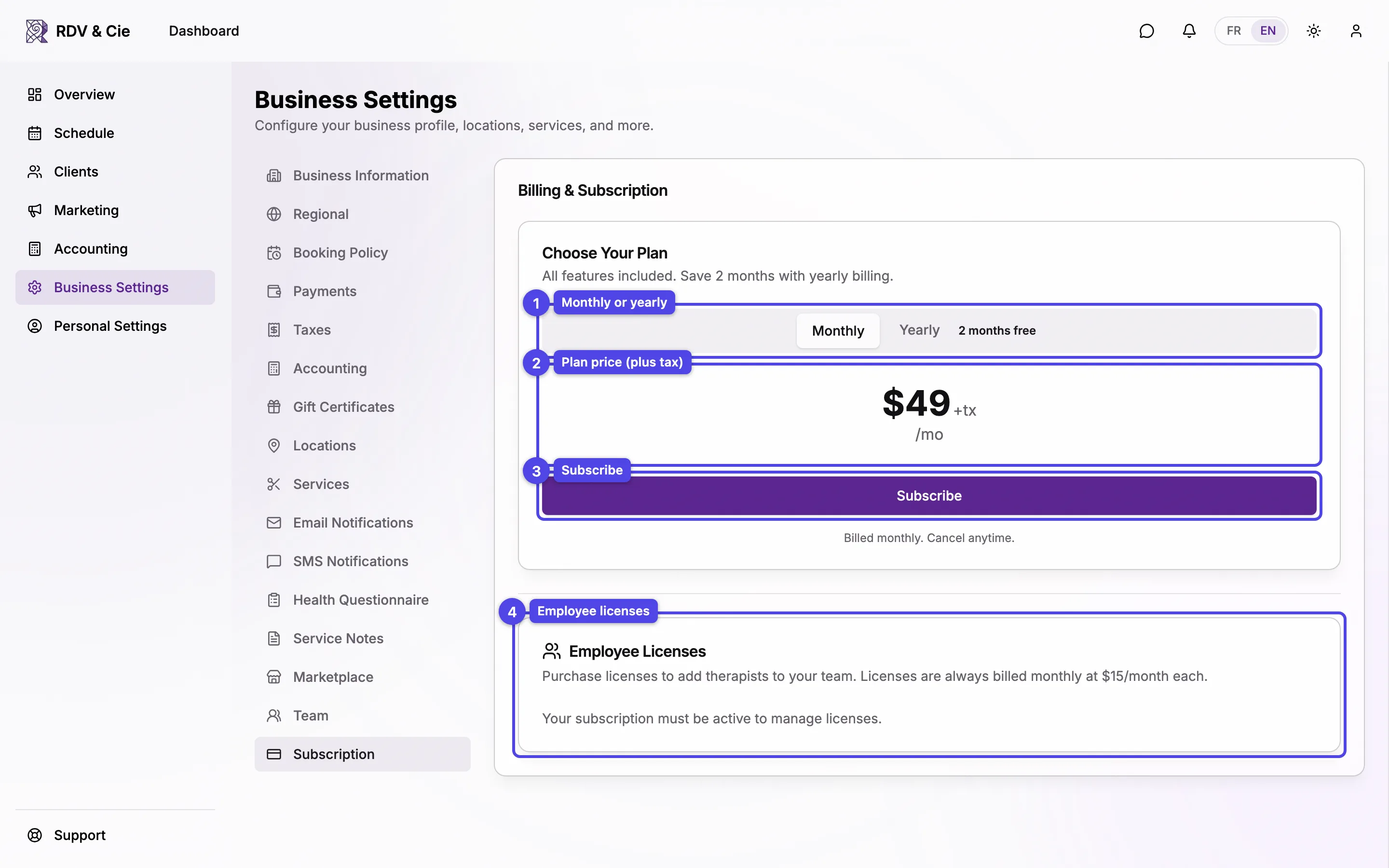This screenshot has width=1389, height=868.
Task: Open the Dashboard link in header
Action: pyautogui.click(x=204, y=31)
